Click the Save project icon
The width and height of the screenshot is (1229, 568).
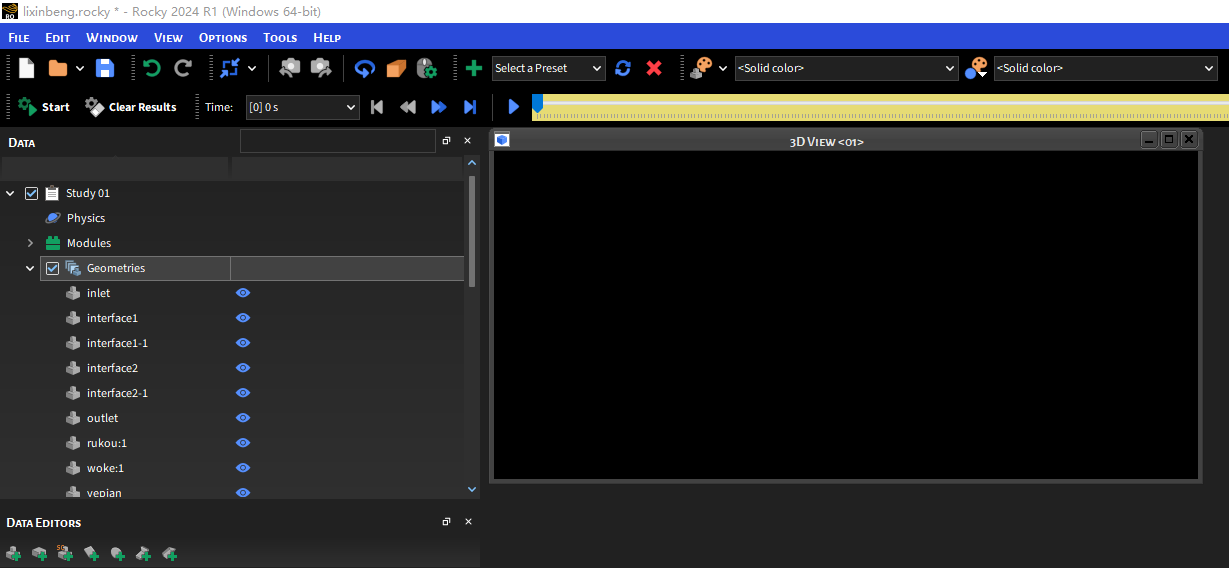click(105, 68)
